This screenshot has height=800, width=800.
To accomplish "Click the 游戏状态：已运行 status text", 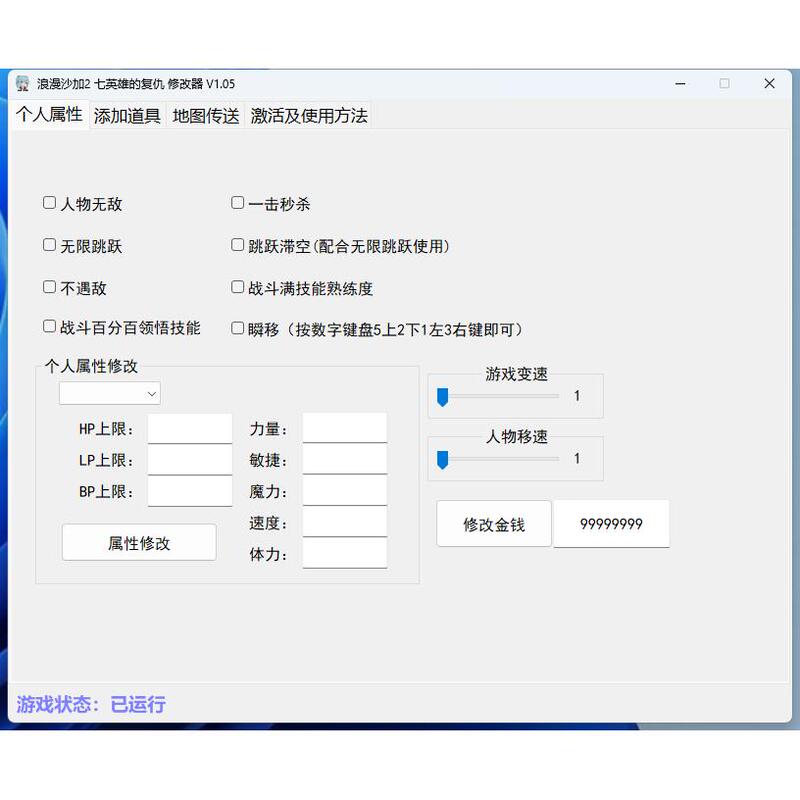I will click(91, 704).
